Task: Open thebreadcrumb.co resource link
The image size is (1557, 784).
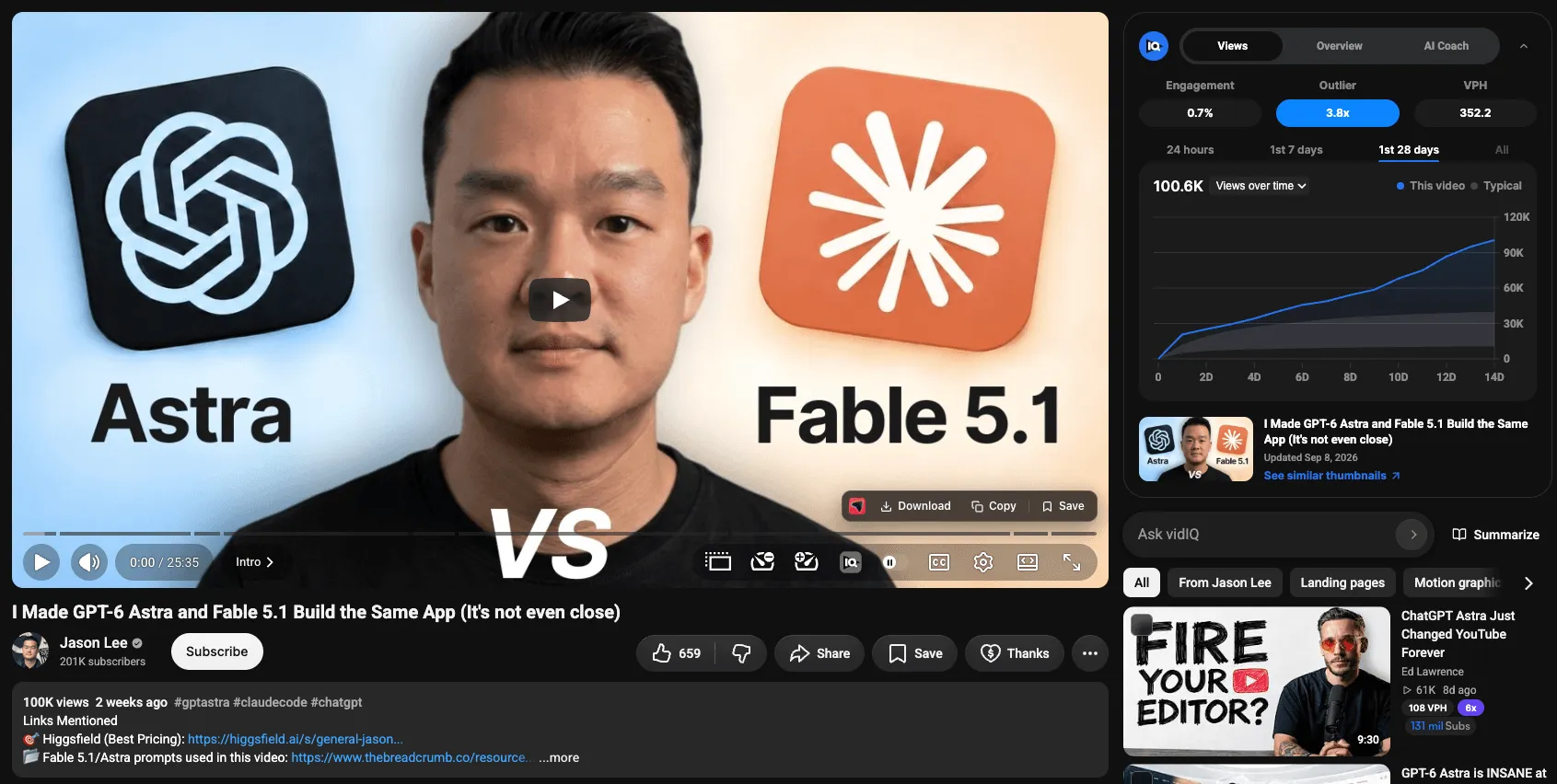Action: pyautogui.click(x=411, y=757)
